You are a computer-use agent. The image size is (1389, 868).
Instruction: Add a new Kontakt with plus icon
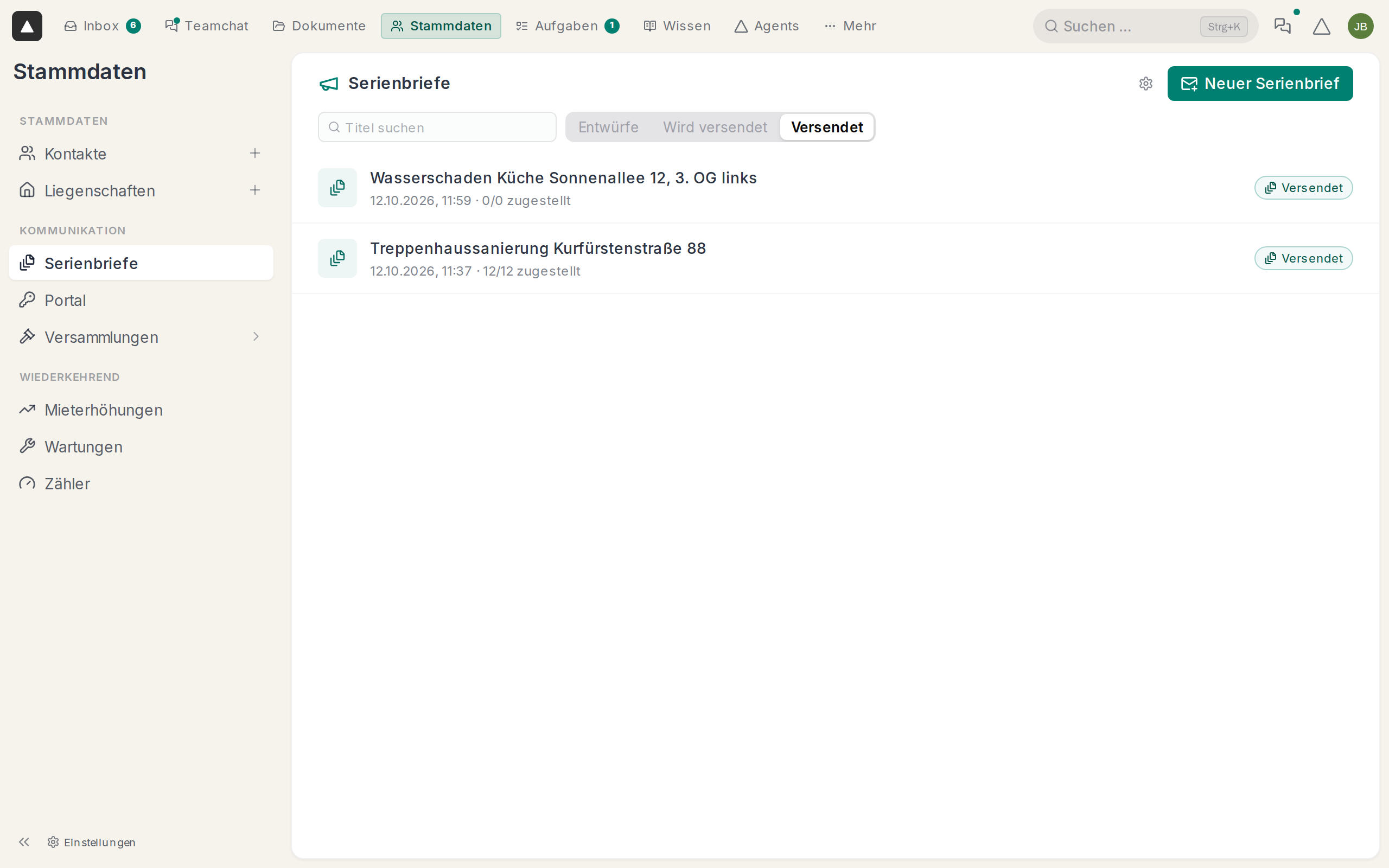[x=255, y=154]
